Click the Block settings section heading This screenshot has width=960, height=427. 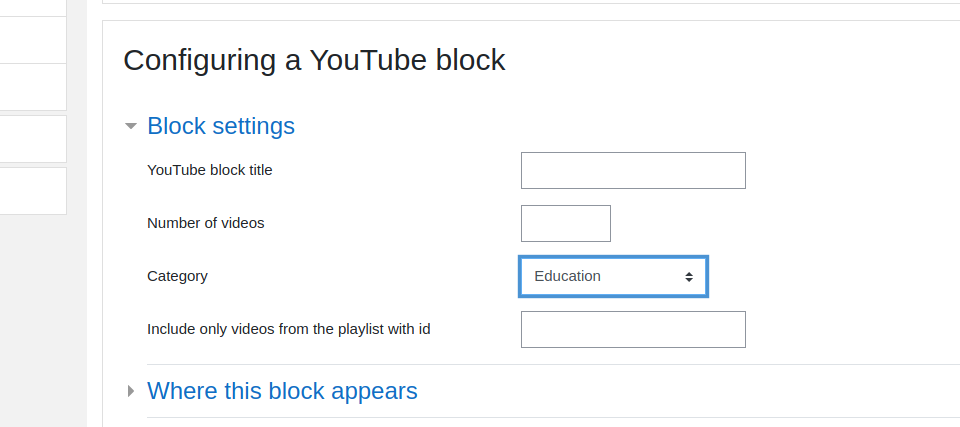point(221,126)
